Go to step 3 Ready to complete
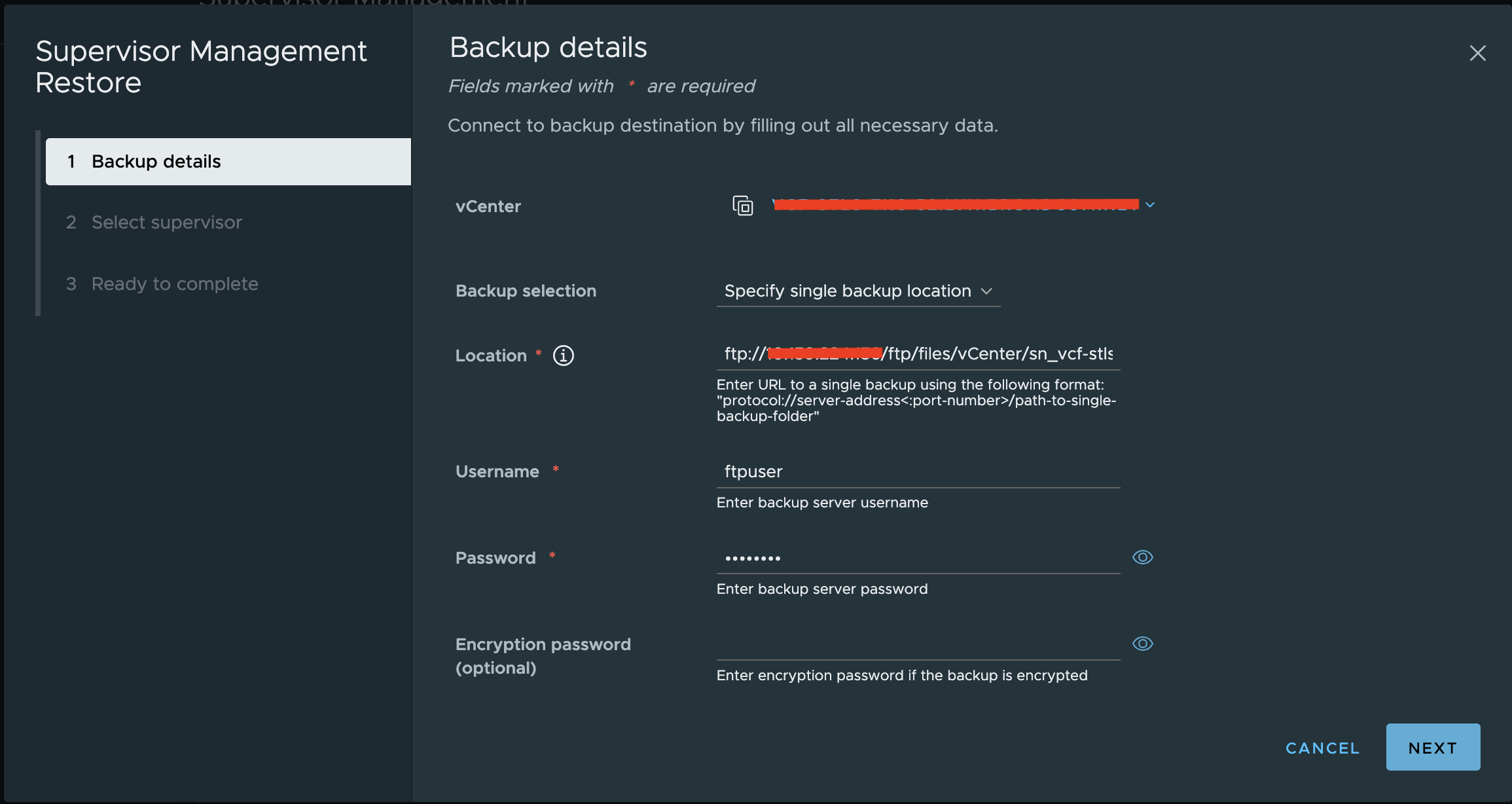Image resolution: width=1512 pixels, height=804 pixels. [162, 284]
